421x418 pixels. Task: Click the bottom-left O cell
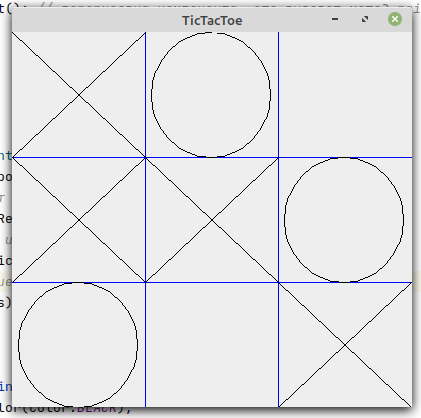79,345
